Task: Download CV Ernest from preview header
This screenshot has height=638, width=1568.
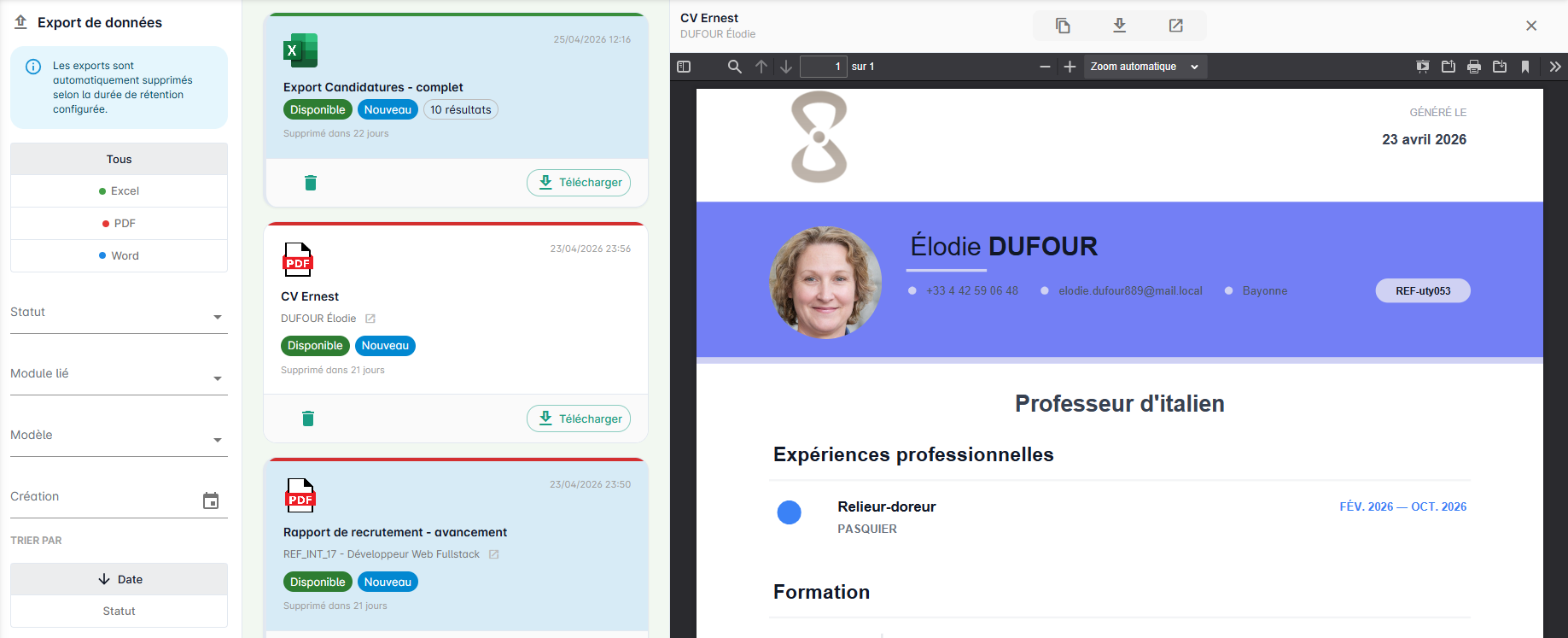Action: click(x=1119, y=26)
